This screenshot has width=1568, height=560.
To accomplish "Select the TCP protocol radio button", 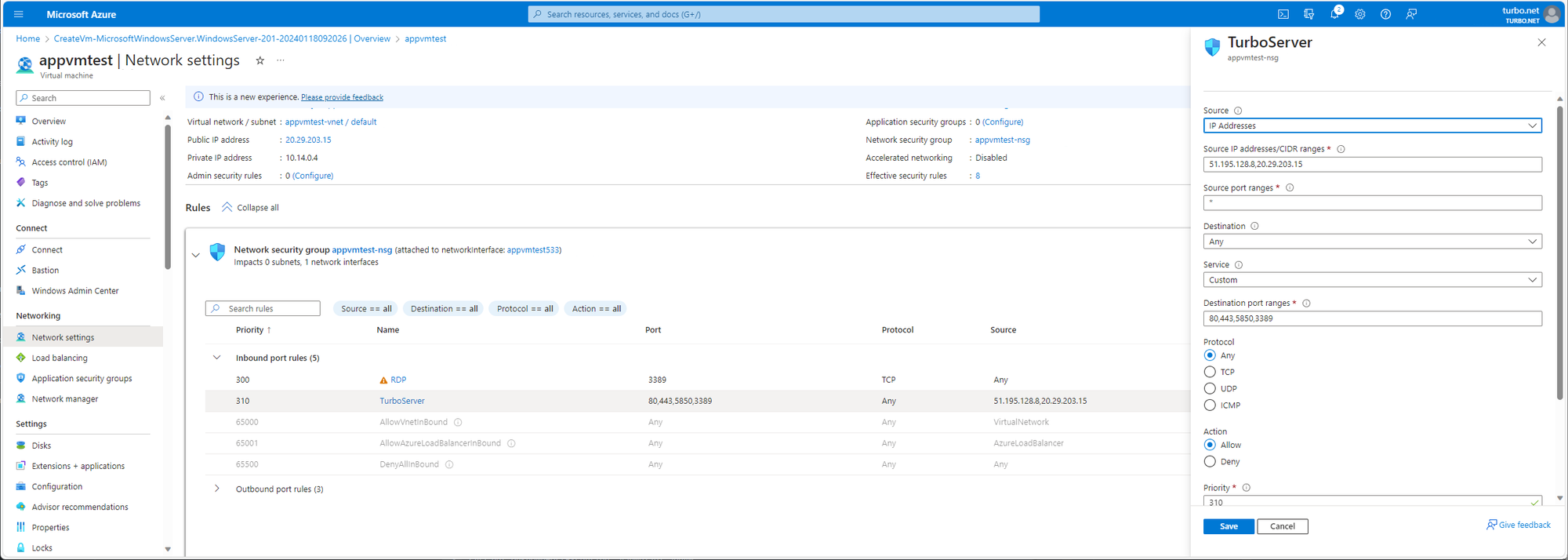I will pyautogui.click(x=1210, y=372).
